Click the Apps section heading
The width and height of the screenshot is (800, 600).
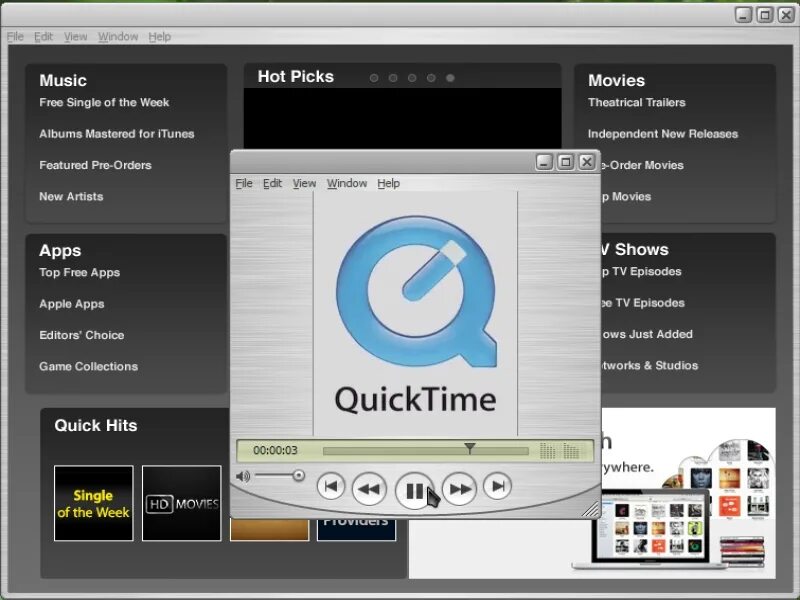click(x=60, y=251)
